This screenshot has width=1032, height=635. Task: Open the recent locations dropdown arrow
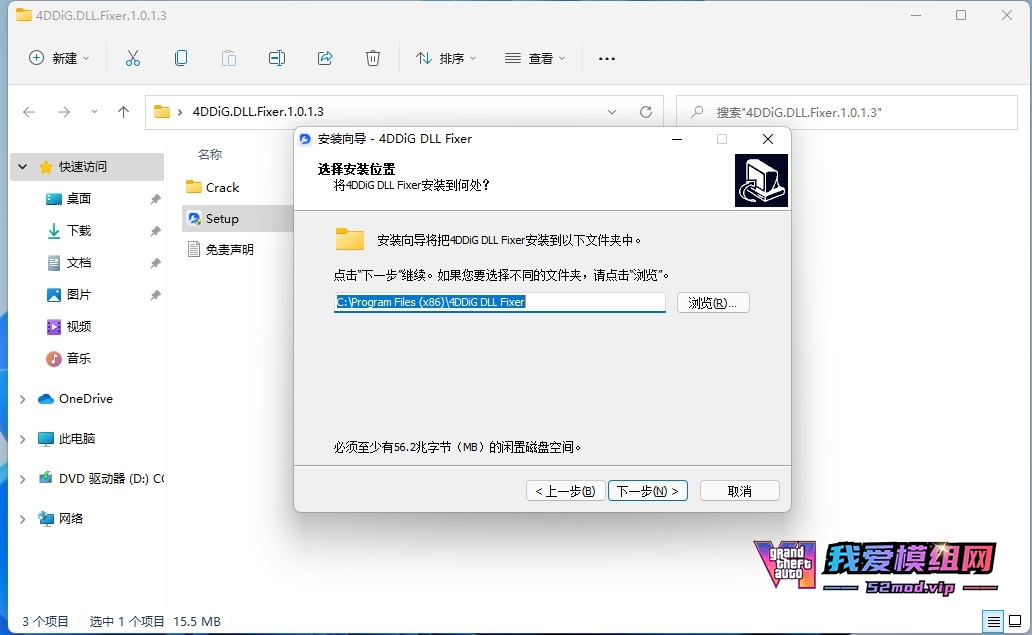(94, 112)
